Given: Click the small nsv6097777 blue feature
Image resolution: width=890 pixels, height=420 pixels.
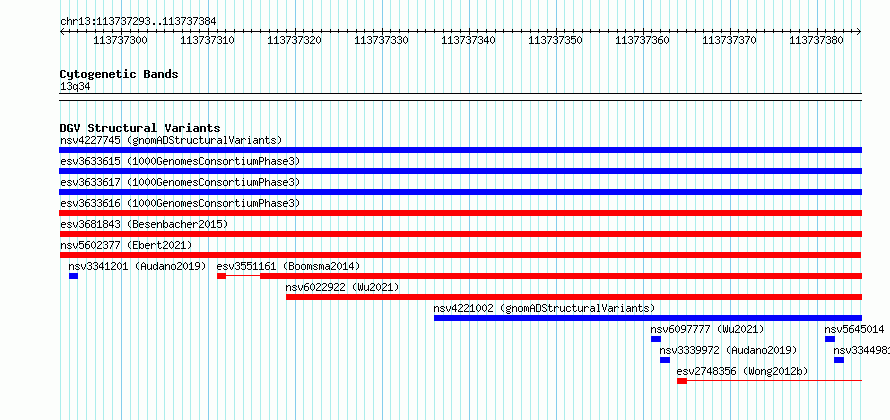Looking at the screenshot, I should [656, 339].
